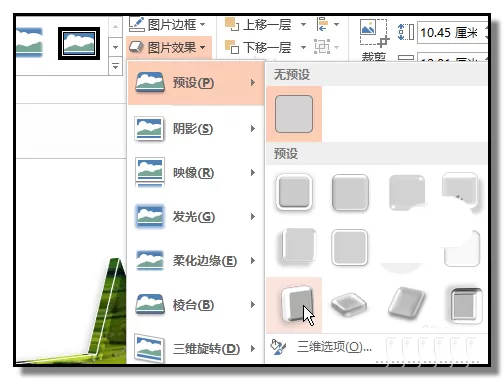The width and height of the screenshot is (504, 380).
Task: Click the 三维选项 paint bucket icon
Action: click(x=277, y=347)
